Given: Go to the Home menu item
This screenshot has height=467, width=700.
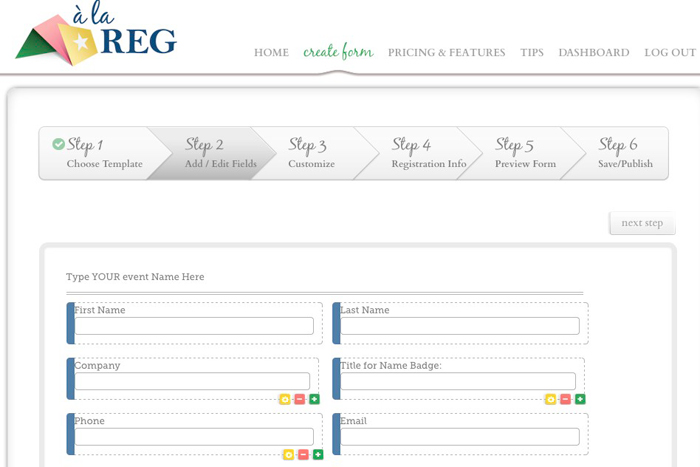Looking at the screenshot, I should pos(271,53).
